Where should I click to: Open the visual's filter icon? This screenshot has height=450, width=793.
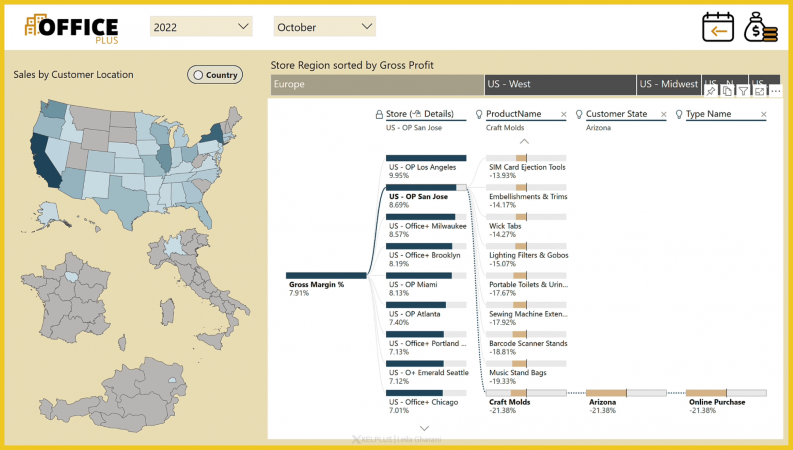tap(743, 90)
